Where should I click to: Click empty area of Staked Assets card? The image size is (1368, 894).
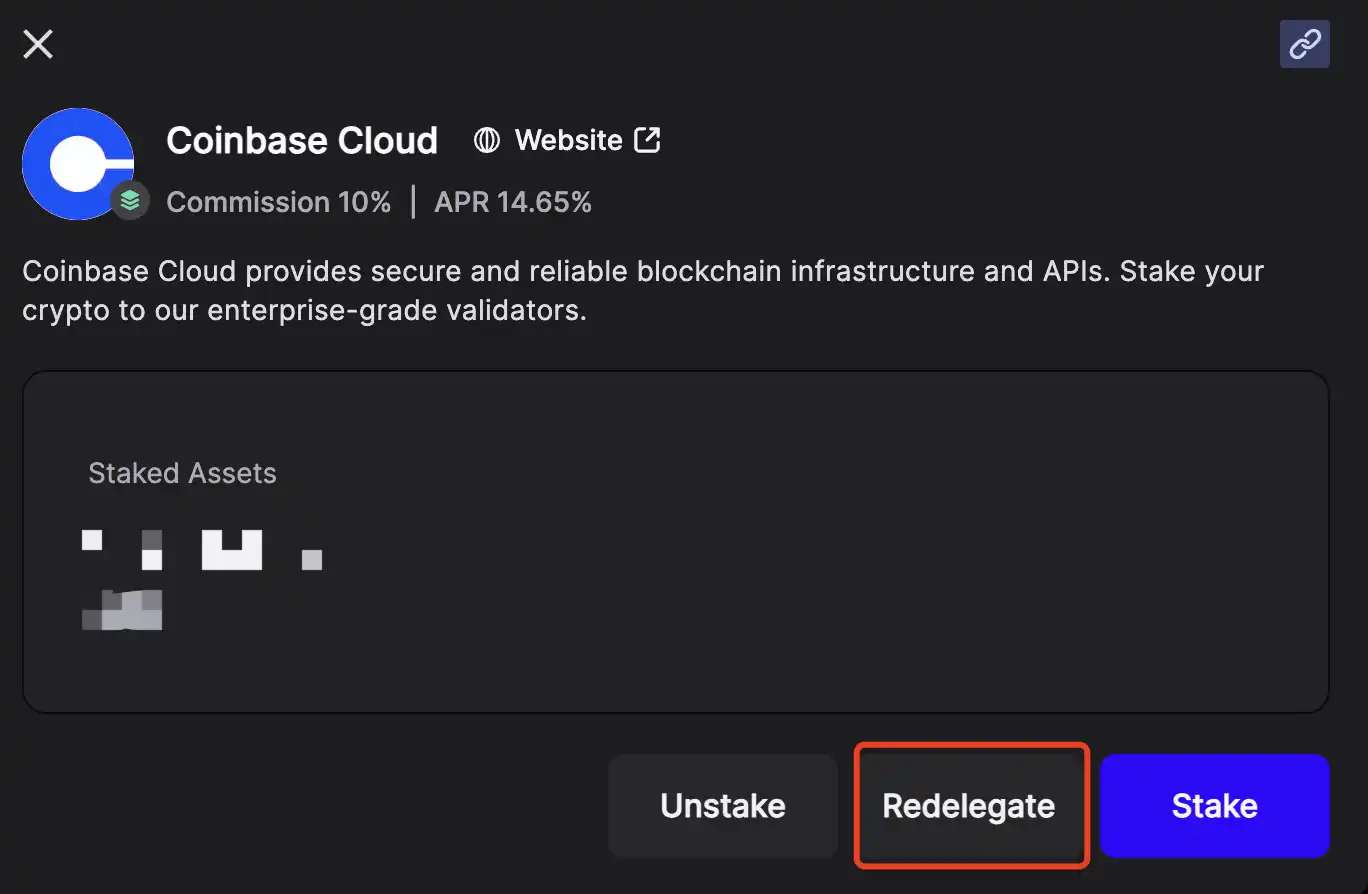pyautogui.click(x=800, y=600)
